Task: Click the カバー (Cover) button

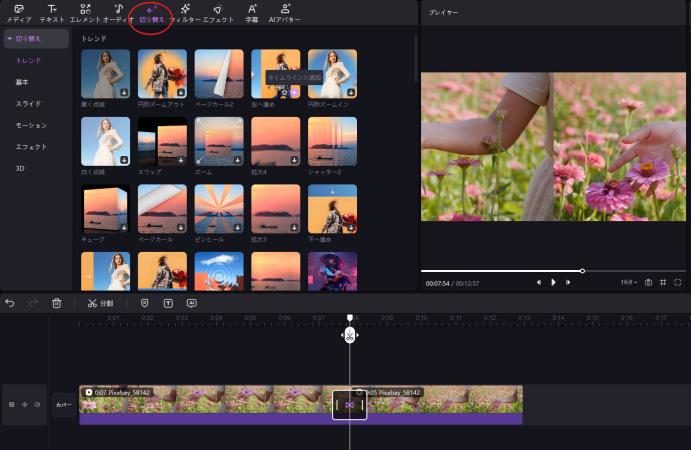Action: [x=63, y=405]
